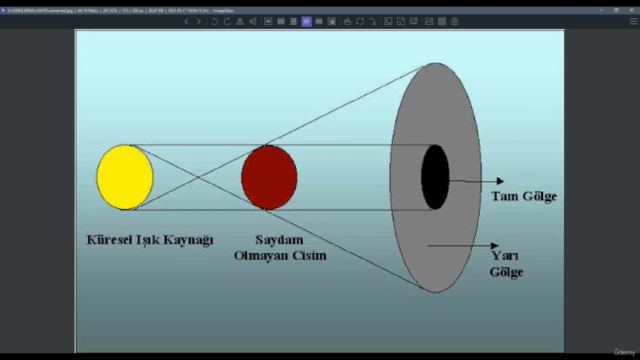Open the Go to image dialog
Image resolution: width=640 pixels, height=360 pixels.
(373, 22)
